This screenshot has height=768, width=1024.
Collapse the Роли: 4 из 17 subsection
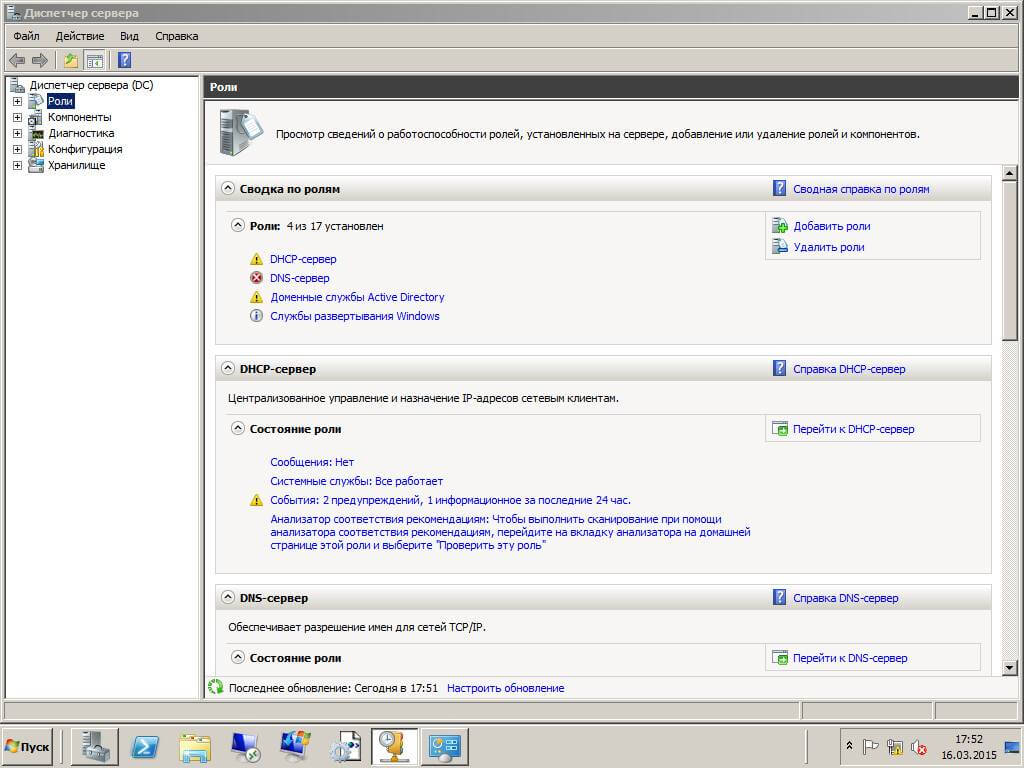[x=238, y=225]
